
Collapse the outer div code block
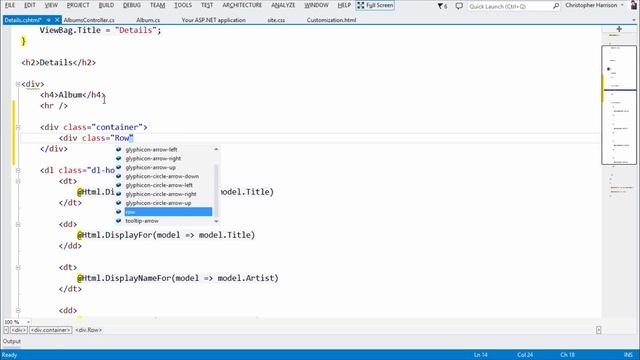(x=18, y=84)
